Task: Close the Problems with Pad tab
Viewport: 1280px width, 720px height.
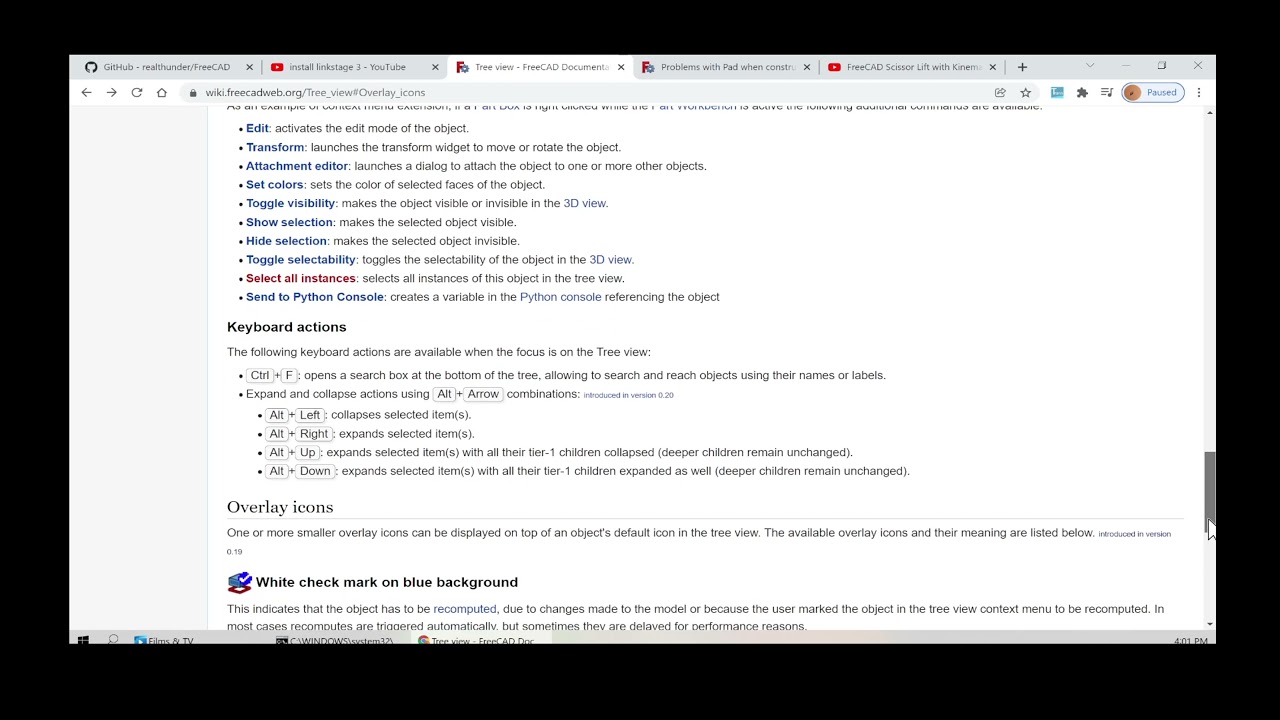Action: tap(807, 67)
